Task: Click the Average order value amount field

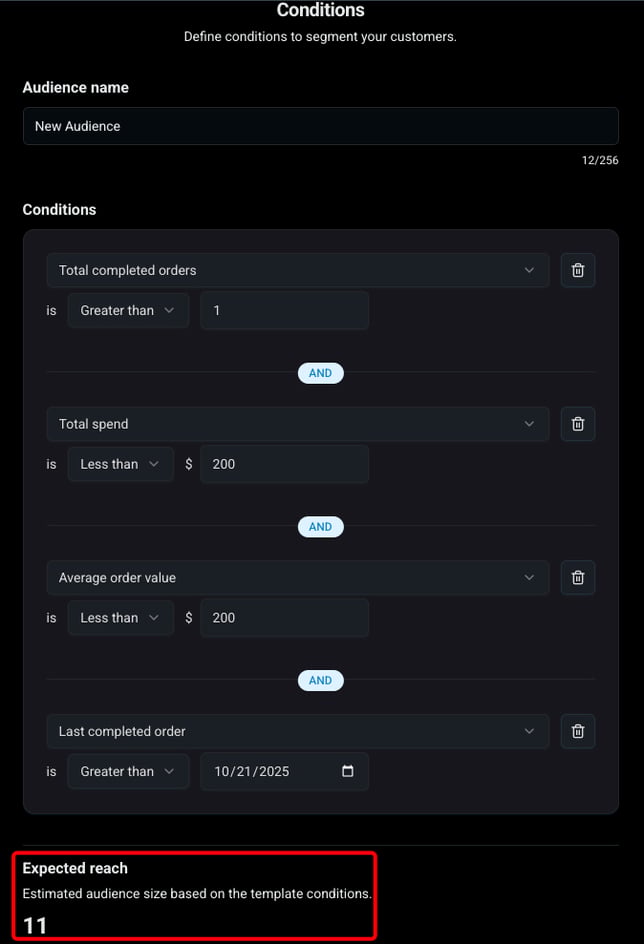Action: click(x=285, y=618)
